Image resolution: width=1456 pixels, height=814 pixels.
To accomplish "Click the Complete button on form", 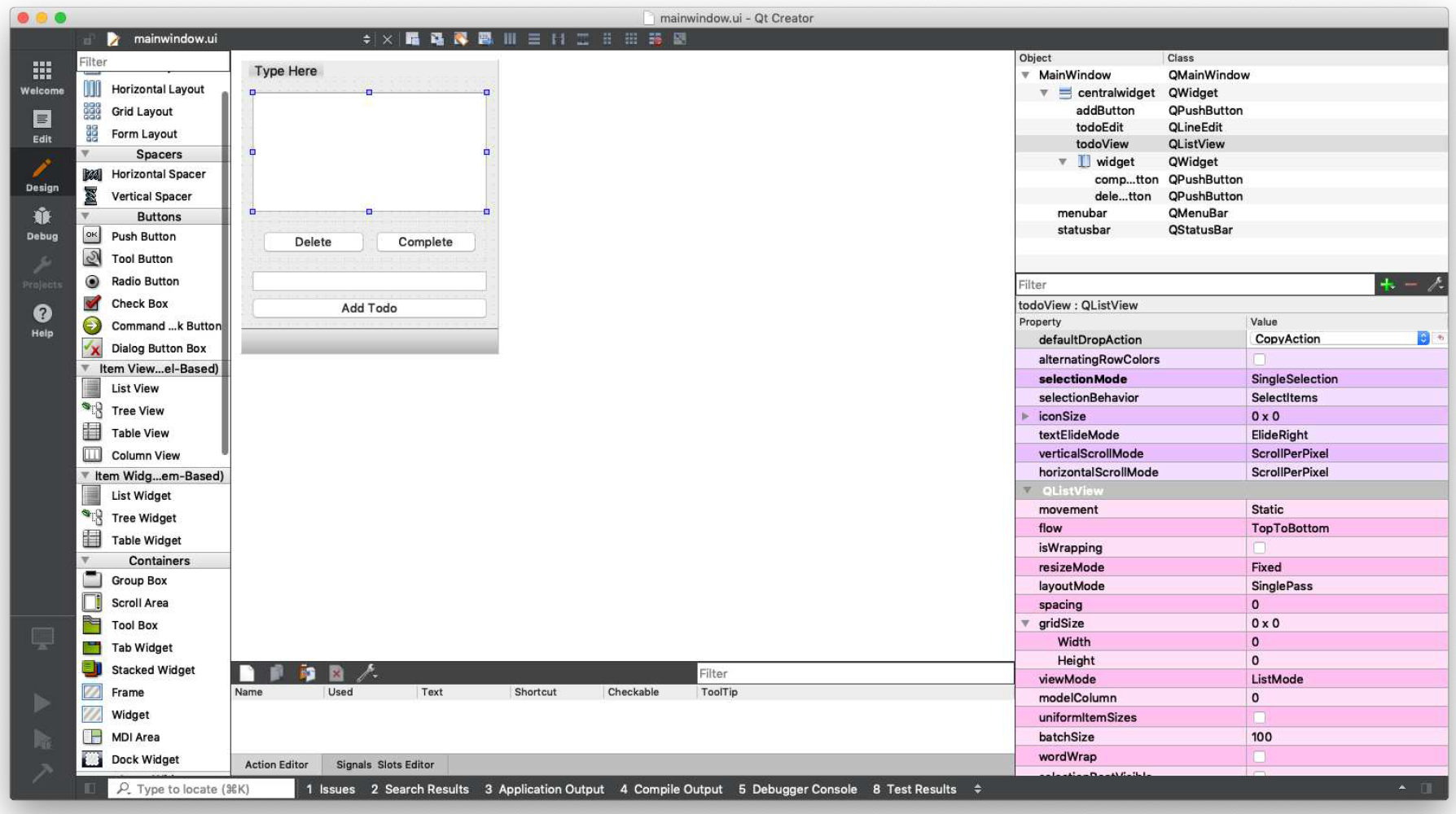I will (x=426, y=242).
